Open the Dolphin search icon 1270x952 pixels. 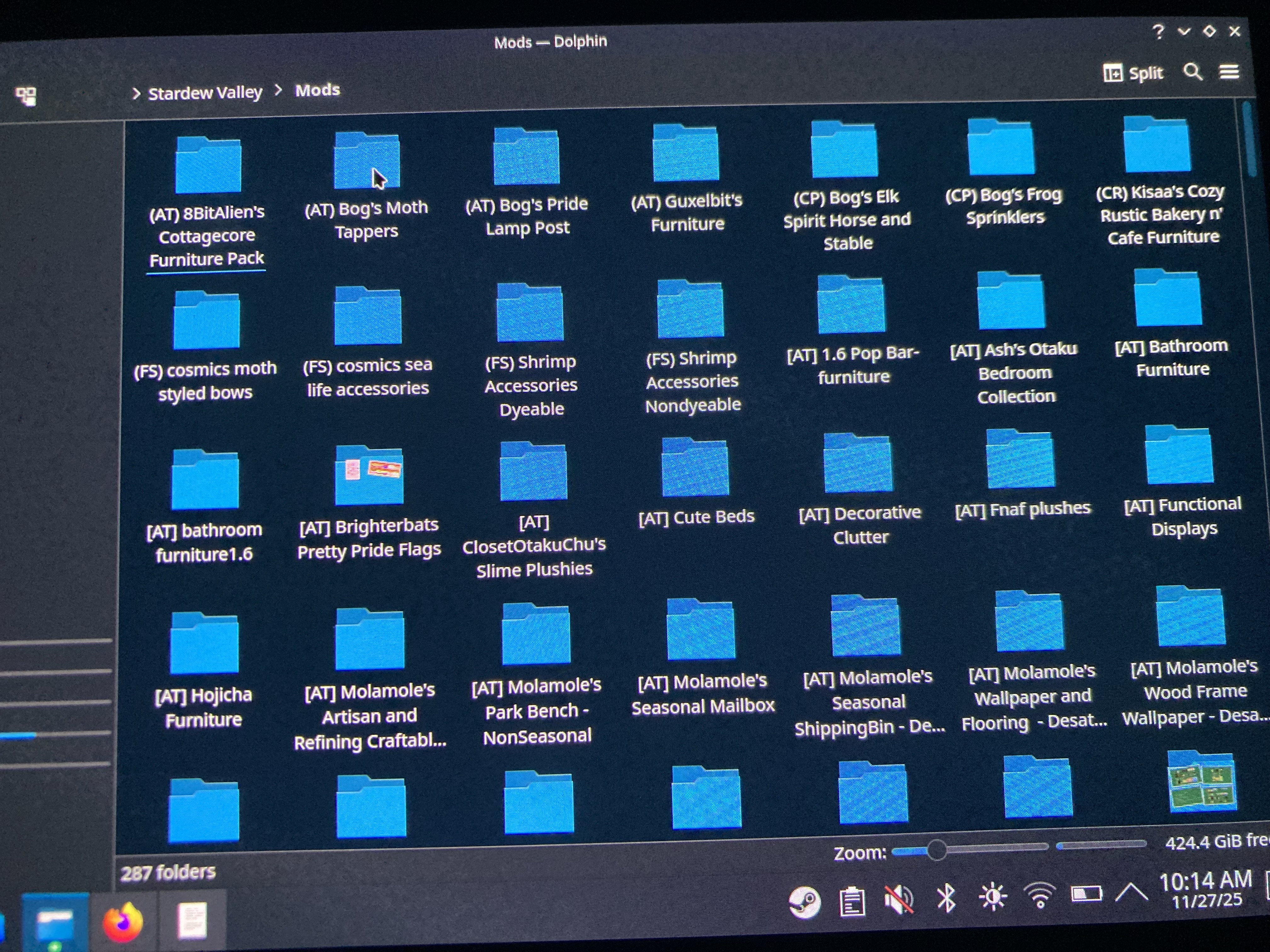pos(1193,72)
